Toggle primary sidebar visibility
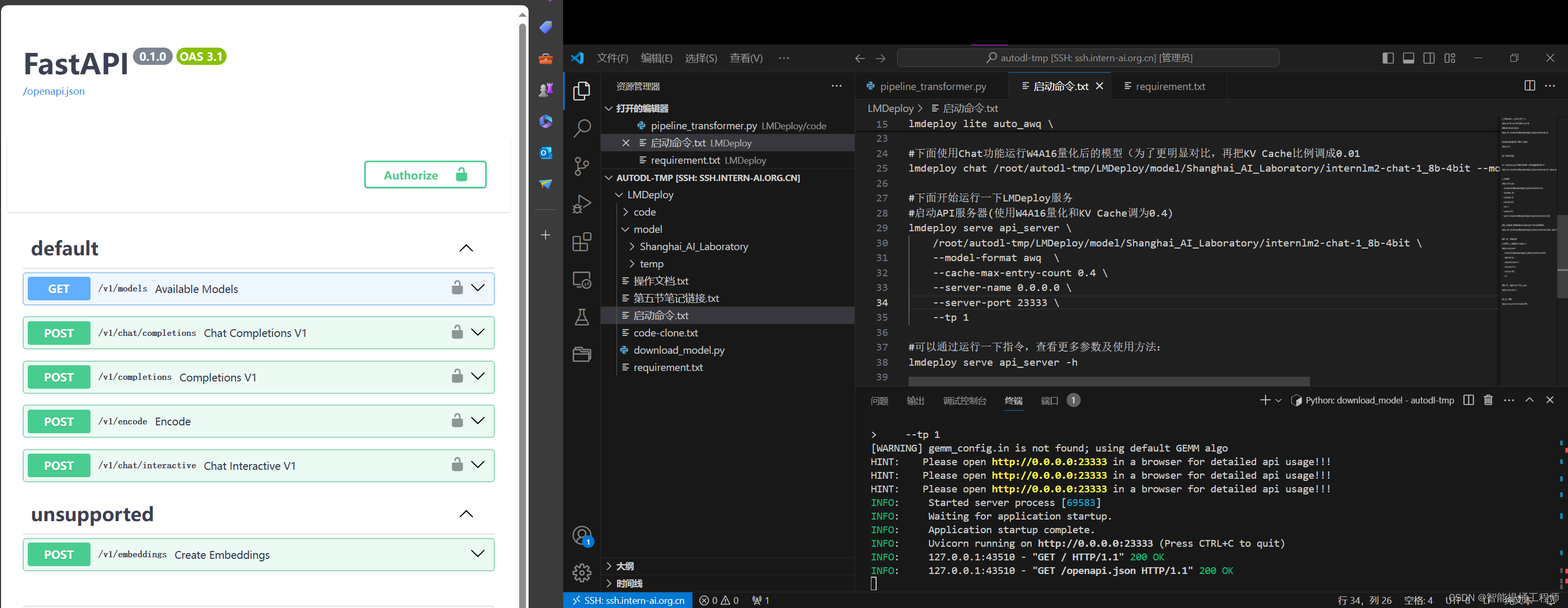The height and width of the screenshot is (608, 1568). coord(1387,58)
